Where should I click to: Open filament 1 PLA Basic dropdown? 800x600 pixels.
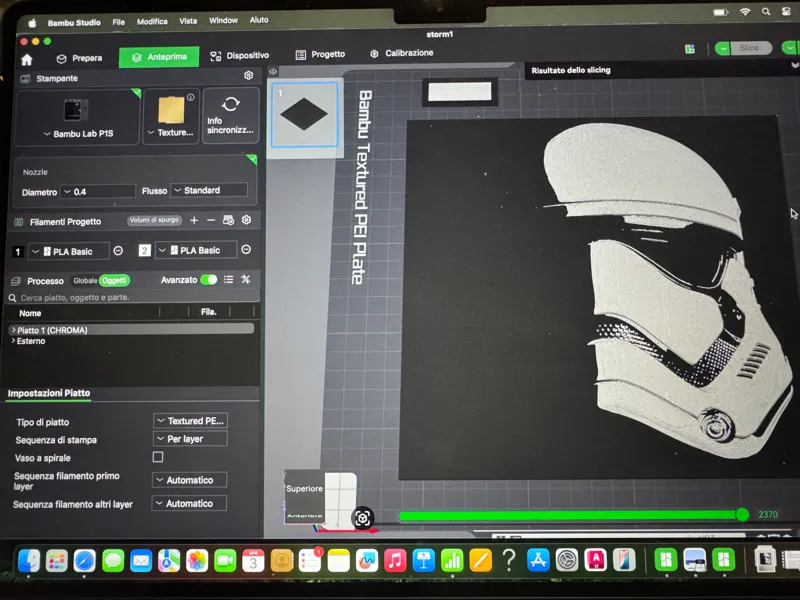68,251
